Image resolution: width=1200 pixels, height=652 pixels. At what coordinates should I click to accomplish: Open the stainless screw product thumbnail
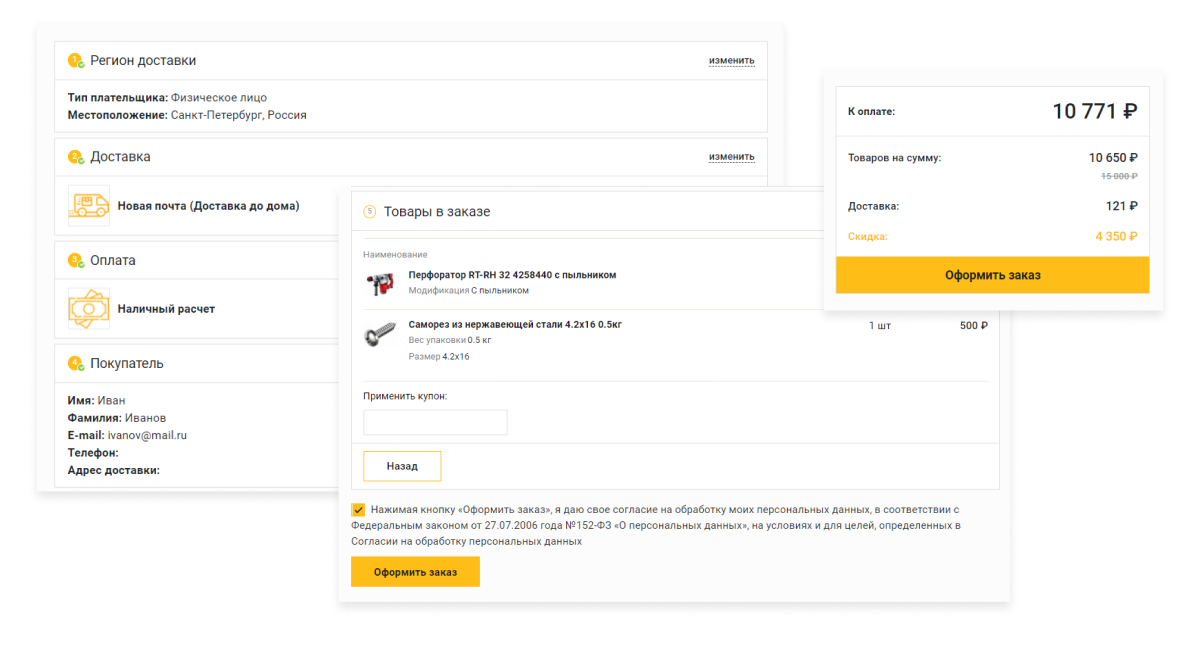(x=380, y=335)
